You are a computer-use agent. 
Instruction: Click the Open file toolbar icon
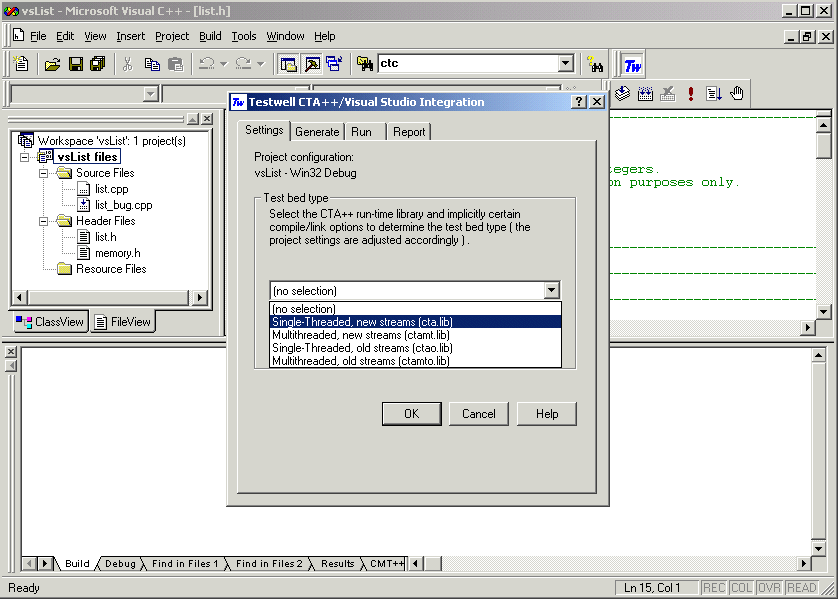(x=52, y=65)
